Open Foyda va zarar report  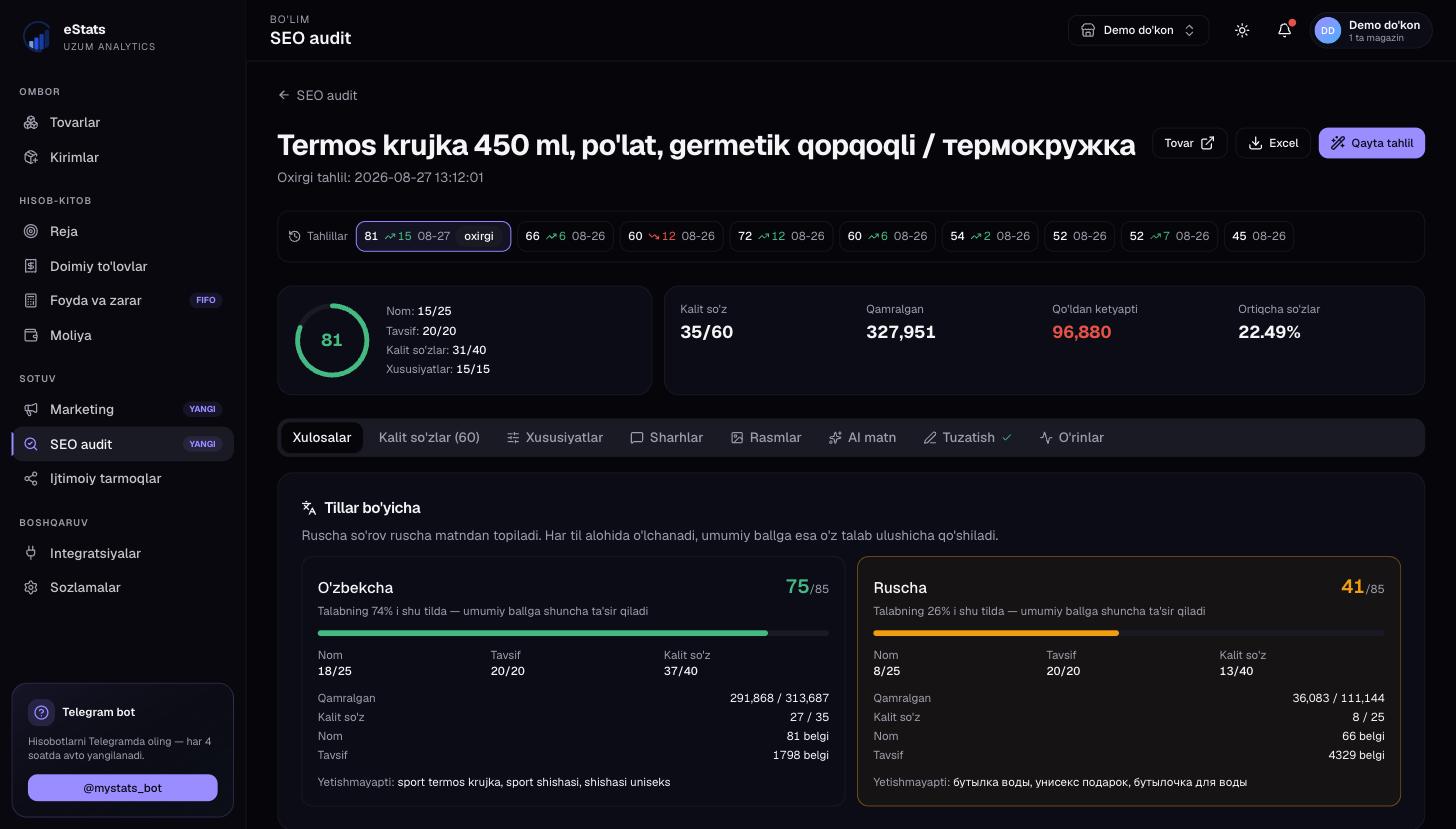pos(122,300)
